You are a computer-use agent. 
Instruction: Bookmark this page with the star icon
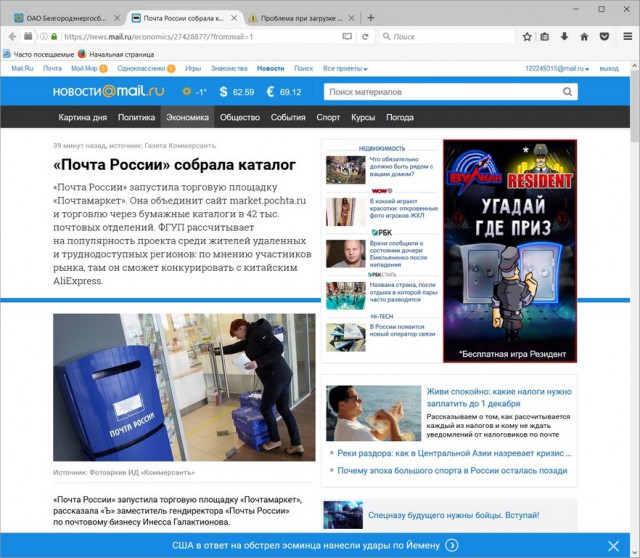point(527,37)
